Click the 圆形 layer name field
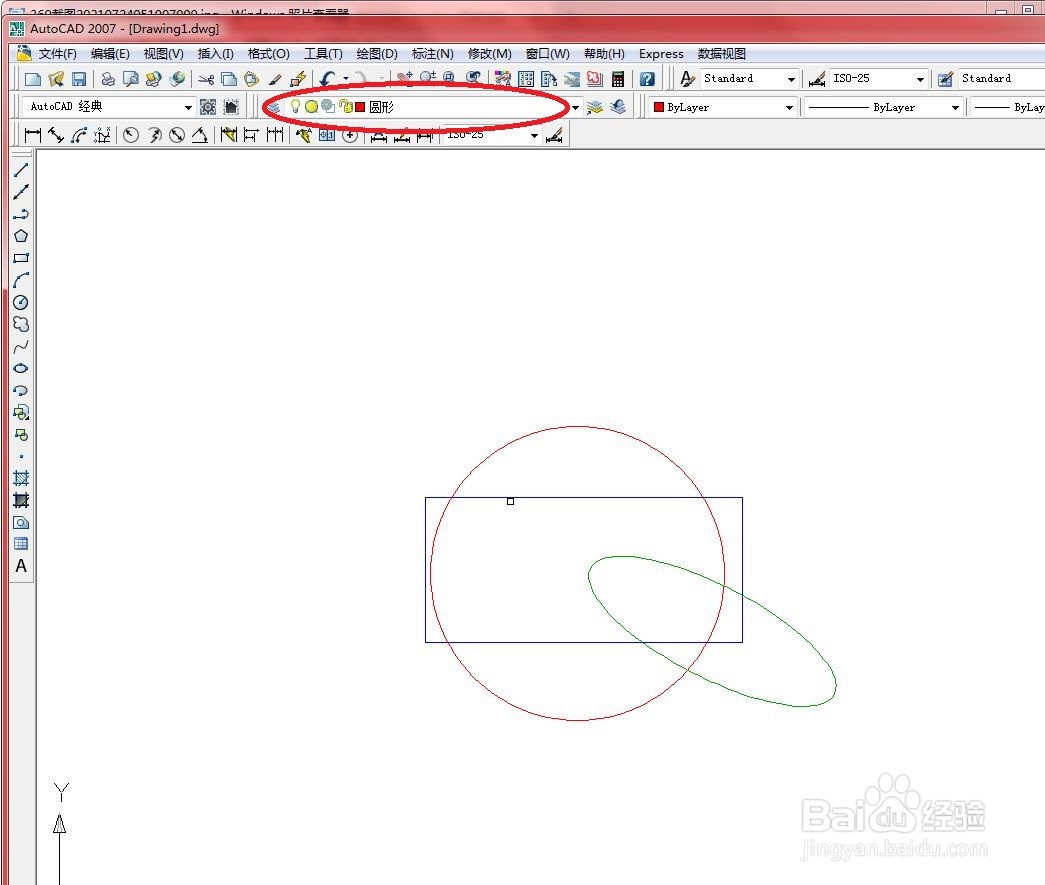 click(381, 107)
